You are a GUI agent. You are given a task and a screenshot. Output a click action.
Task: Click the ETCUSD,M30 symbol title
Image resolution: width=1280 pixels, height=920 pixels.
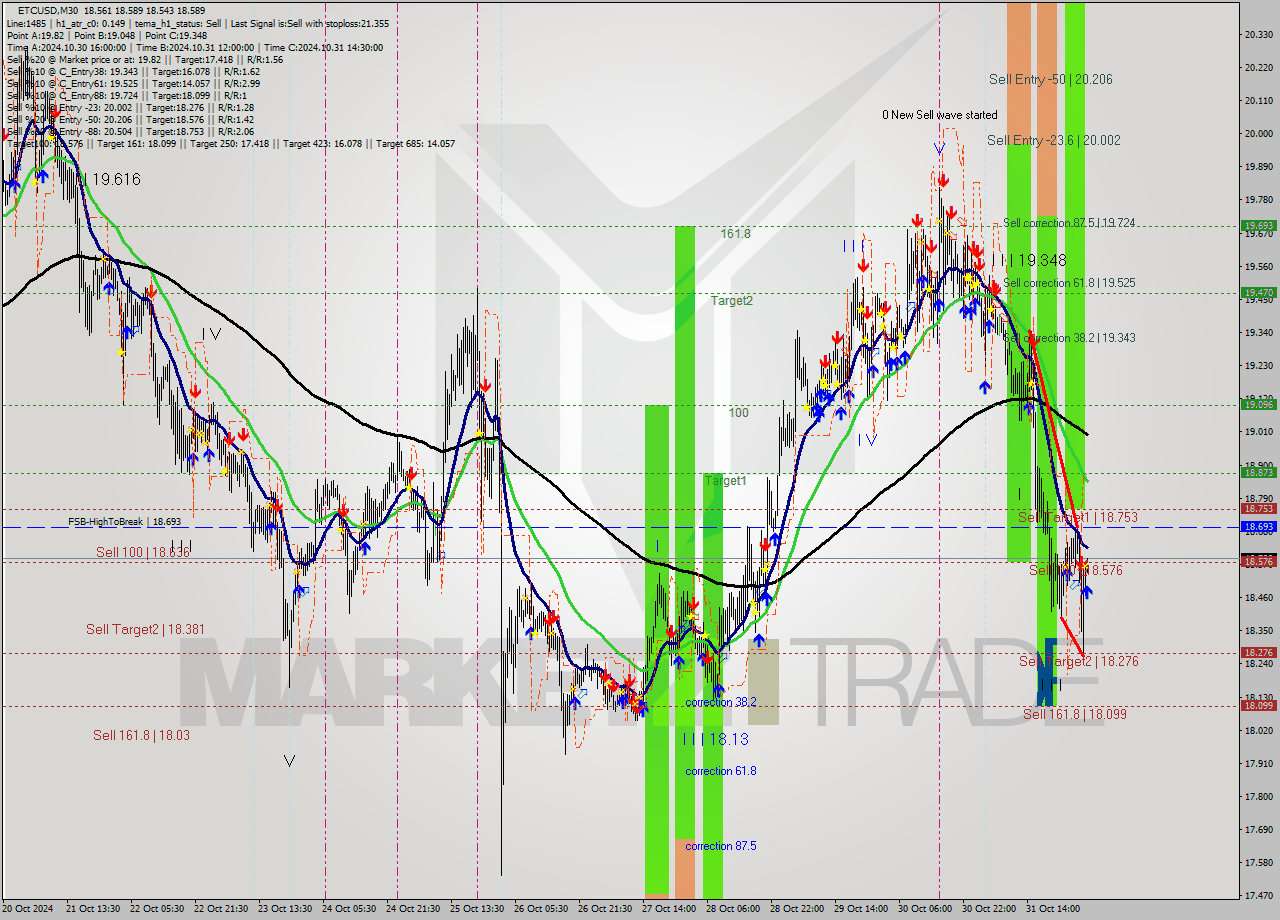(x=50, y=10)
